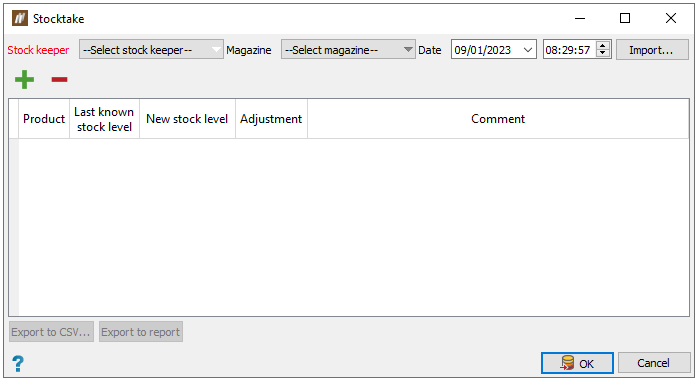Image resolution: width=699 pixels, height=382 pixels.
Task: Add a product row with green plus
Action: [x=24, y=79]
